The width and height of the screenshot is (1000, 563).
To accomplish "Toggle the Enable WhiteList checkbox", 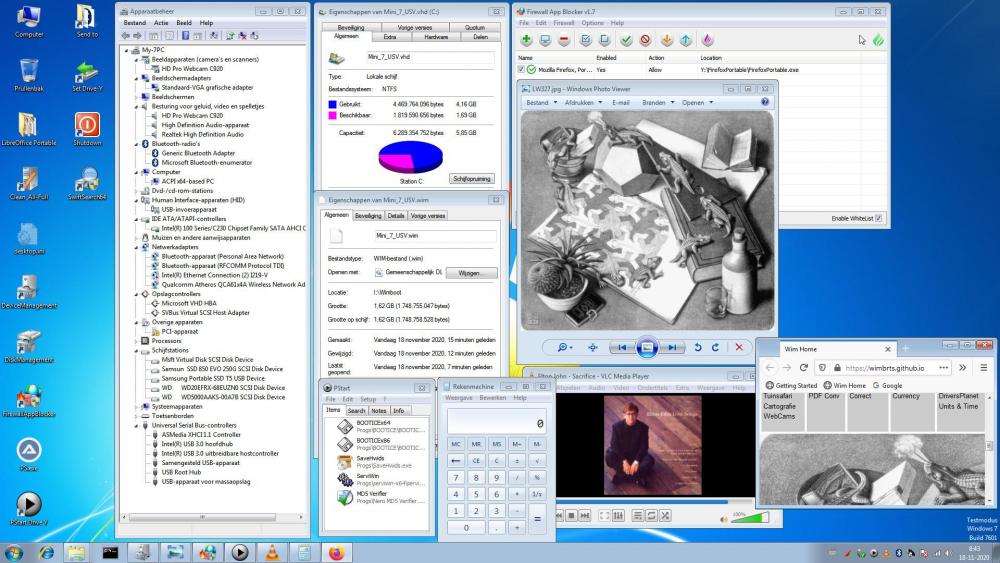I will tap(879, 218).
